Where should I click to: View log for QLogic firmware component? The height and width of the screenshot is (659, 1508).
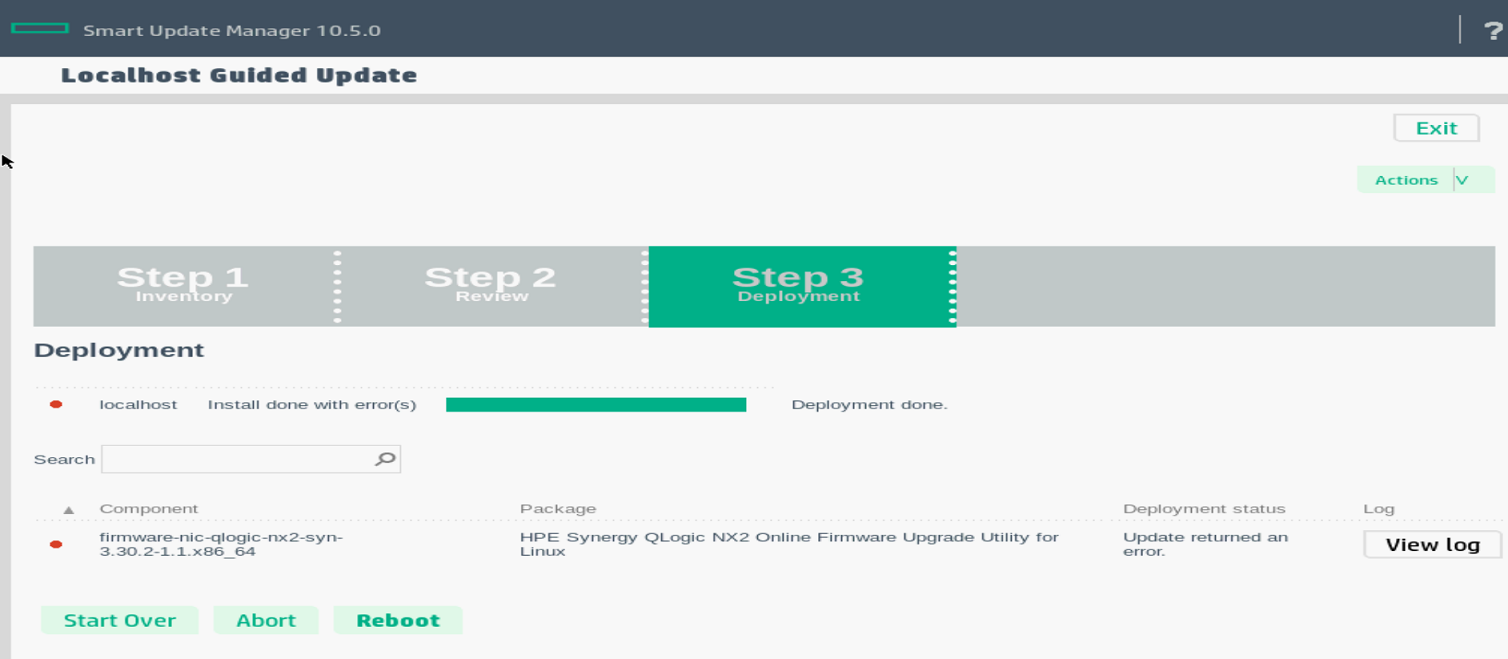coord(1432,544)
